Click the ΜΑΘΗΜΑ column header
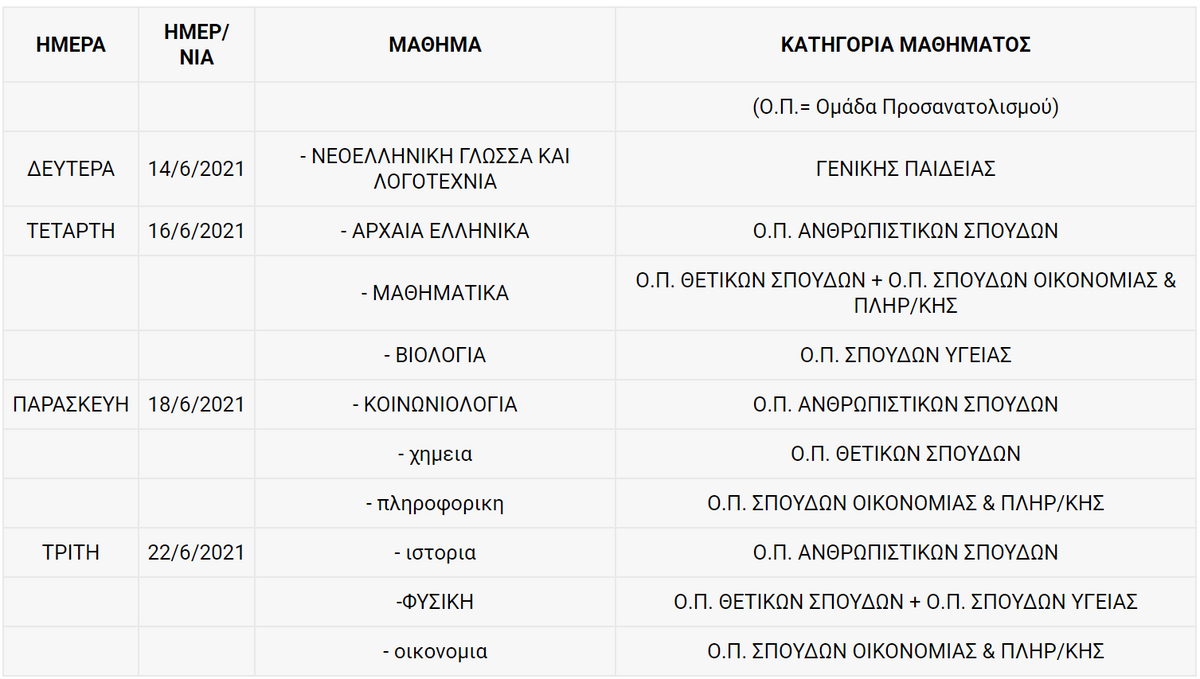Screen dimensions: 1200x679 (435, 45)
